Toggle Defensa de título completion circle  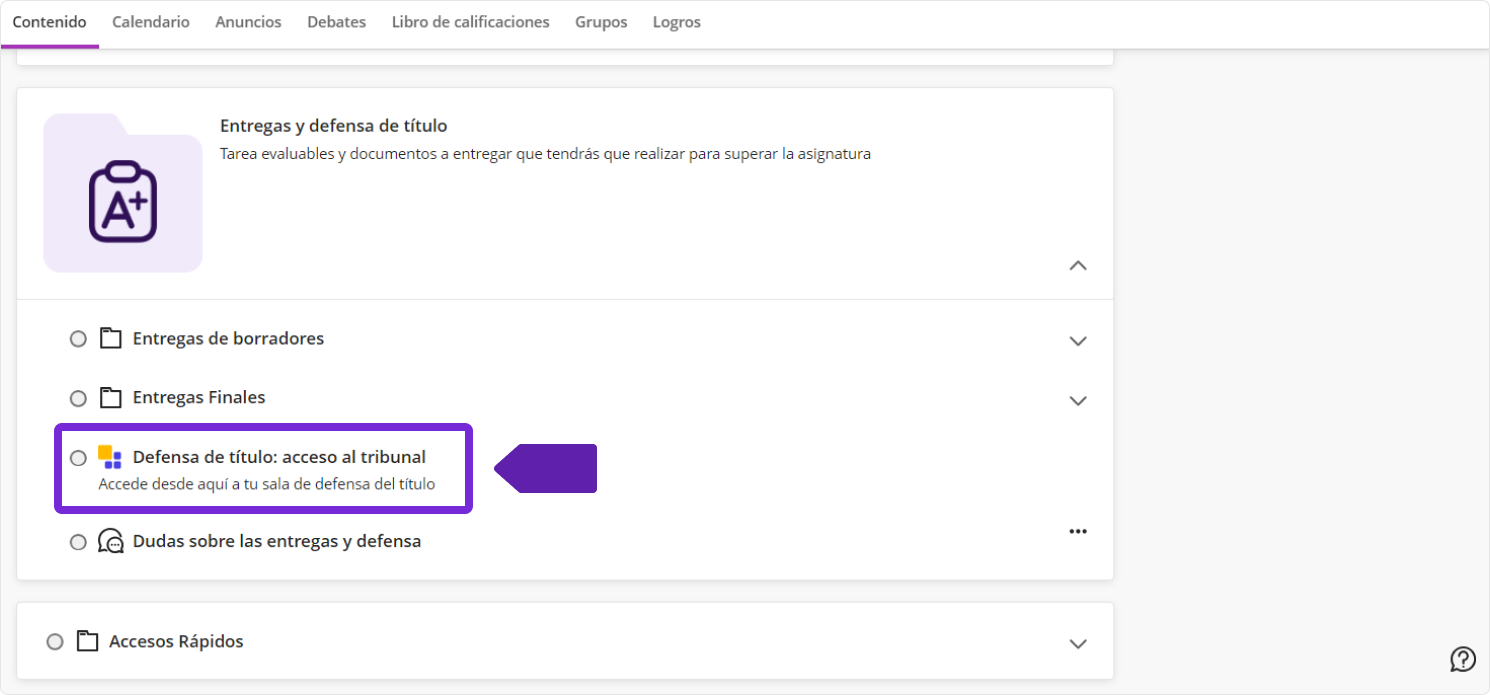(78, 458)
